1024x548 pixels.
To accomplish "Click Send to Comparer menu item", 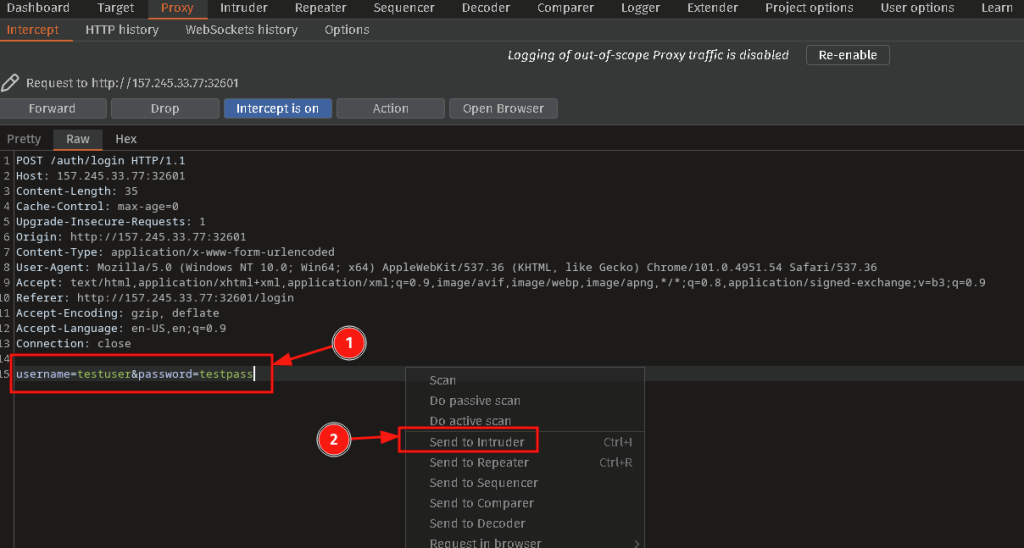I will 482,503.
